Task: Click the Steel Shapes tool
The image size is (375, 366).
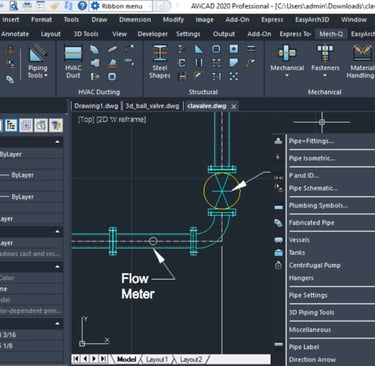Action: 160,63
